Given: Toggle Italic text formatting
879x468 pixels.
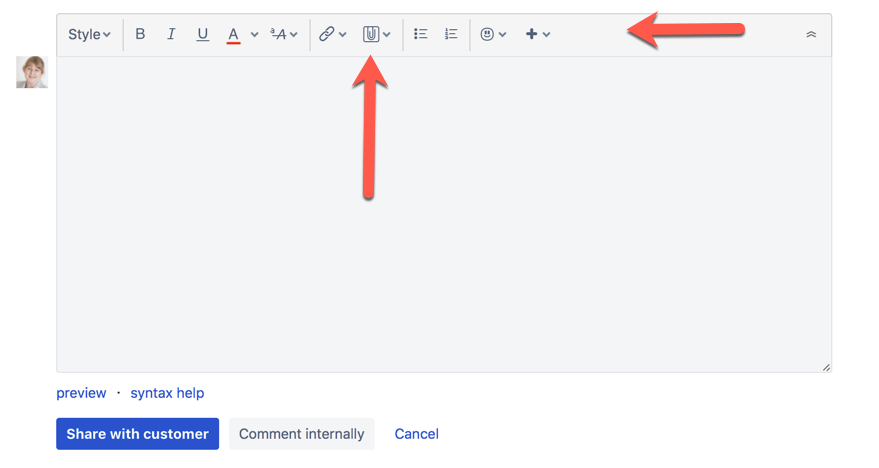Looking at the screenshot, I should pyautogui.click(x=171, y=34).
